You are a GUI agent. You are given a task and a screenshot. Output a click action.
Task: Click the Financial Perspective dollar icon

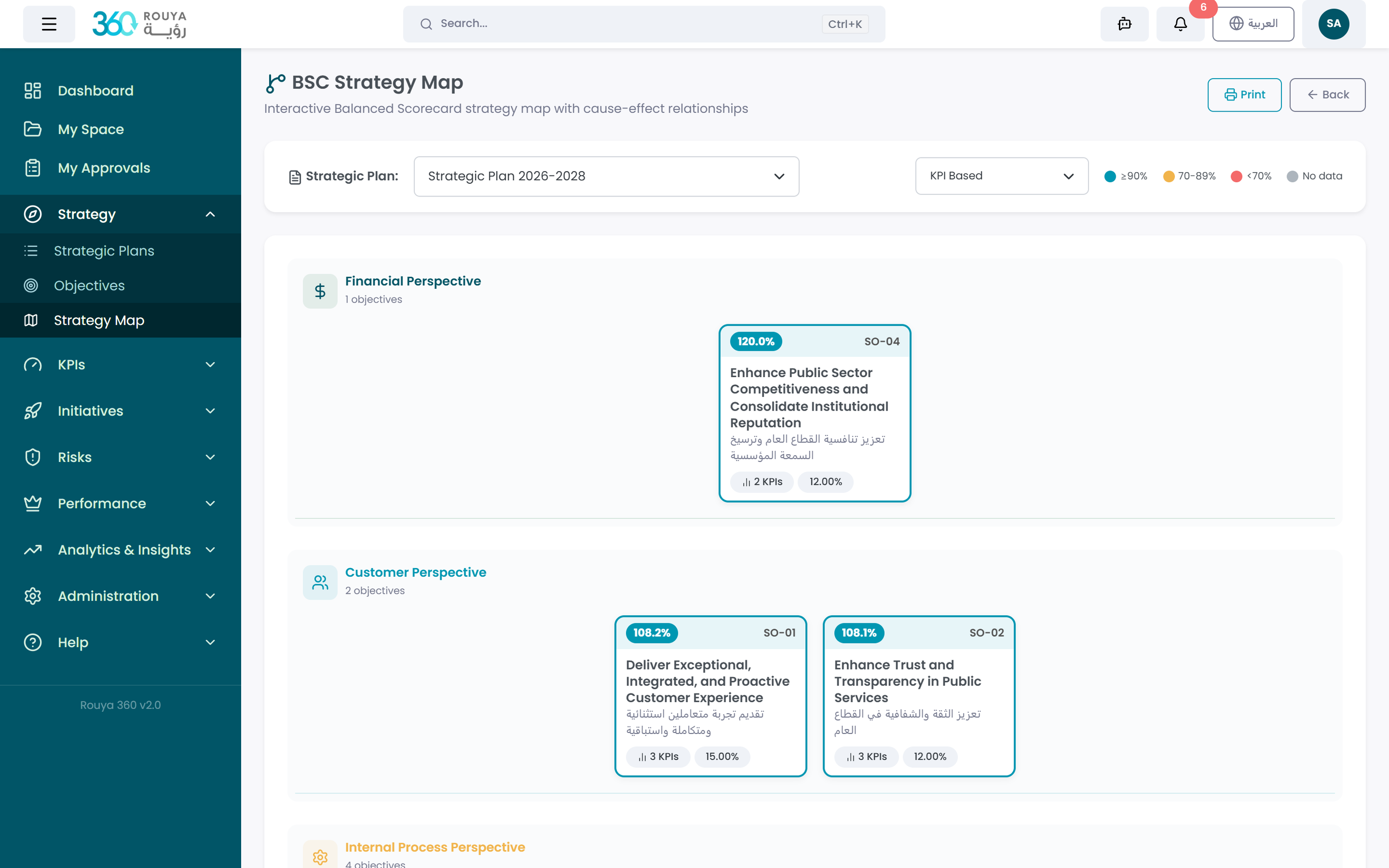(x=320, y=291)
